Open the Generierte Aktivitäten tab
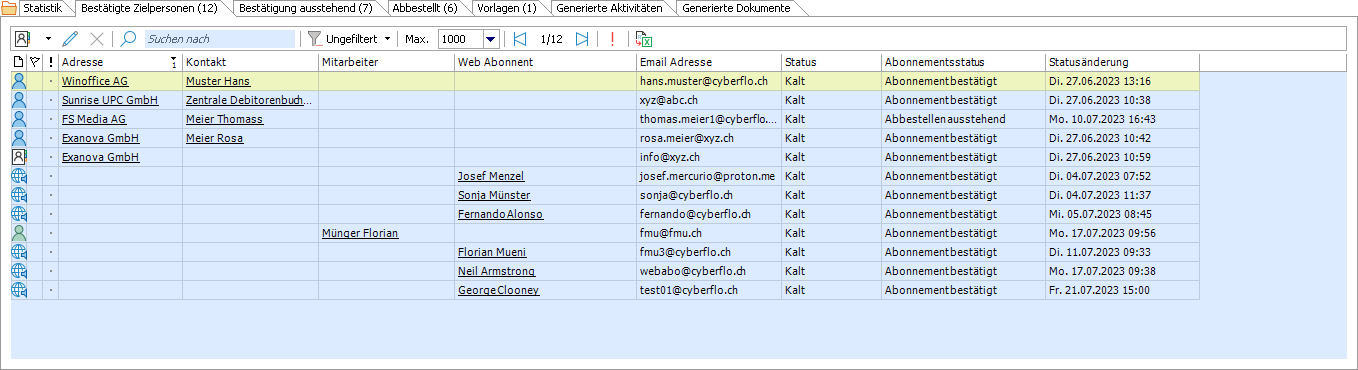 pos(609,8)
